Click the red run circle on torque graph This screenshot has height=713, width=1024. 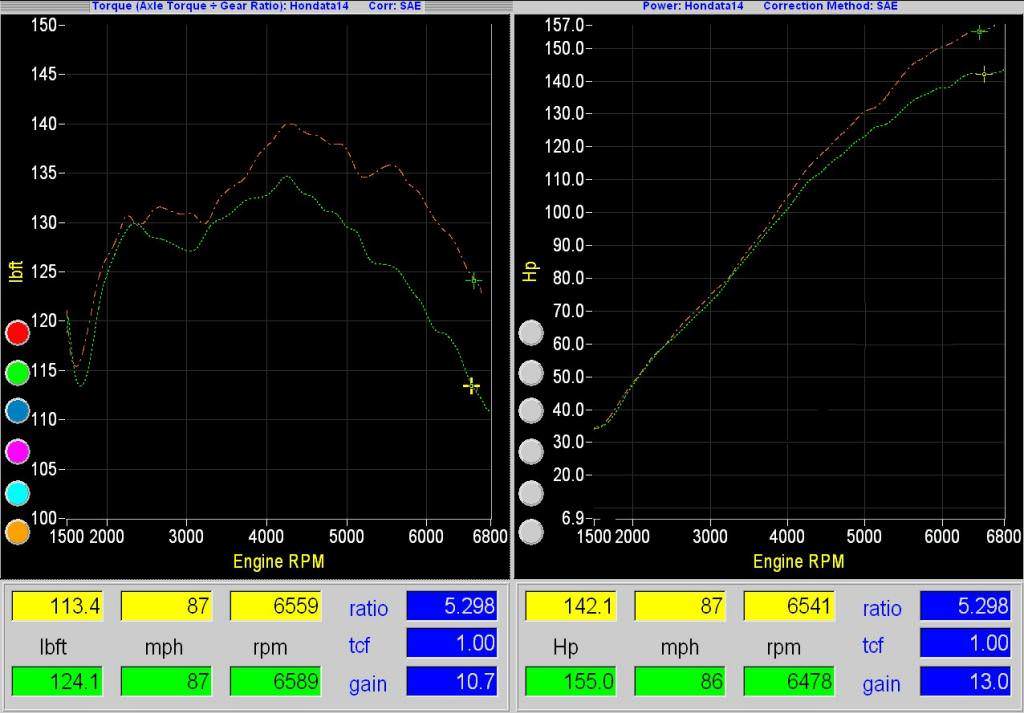point(18,333)
